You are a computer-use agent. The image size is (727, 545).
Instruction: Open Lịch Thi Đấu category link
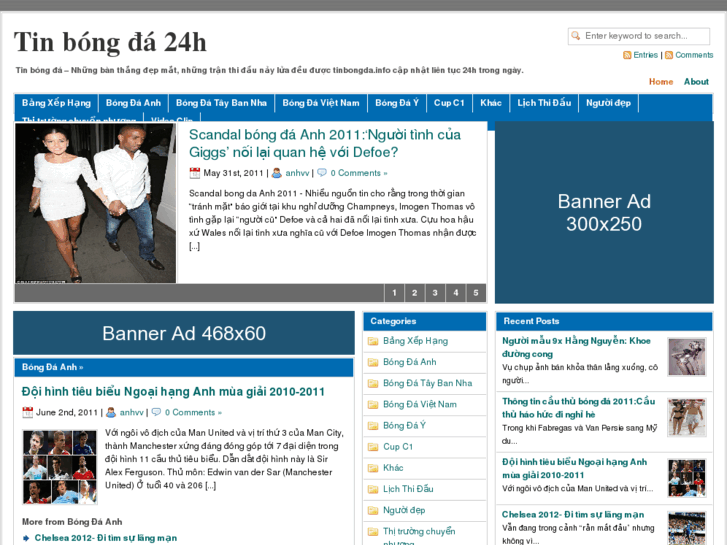click(408, 489)
